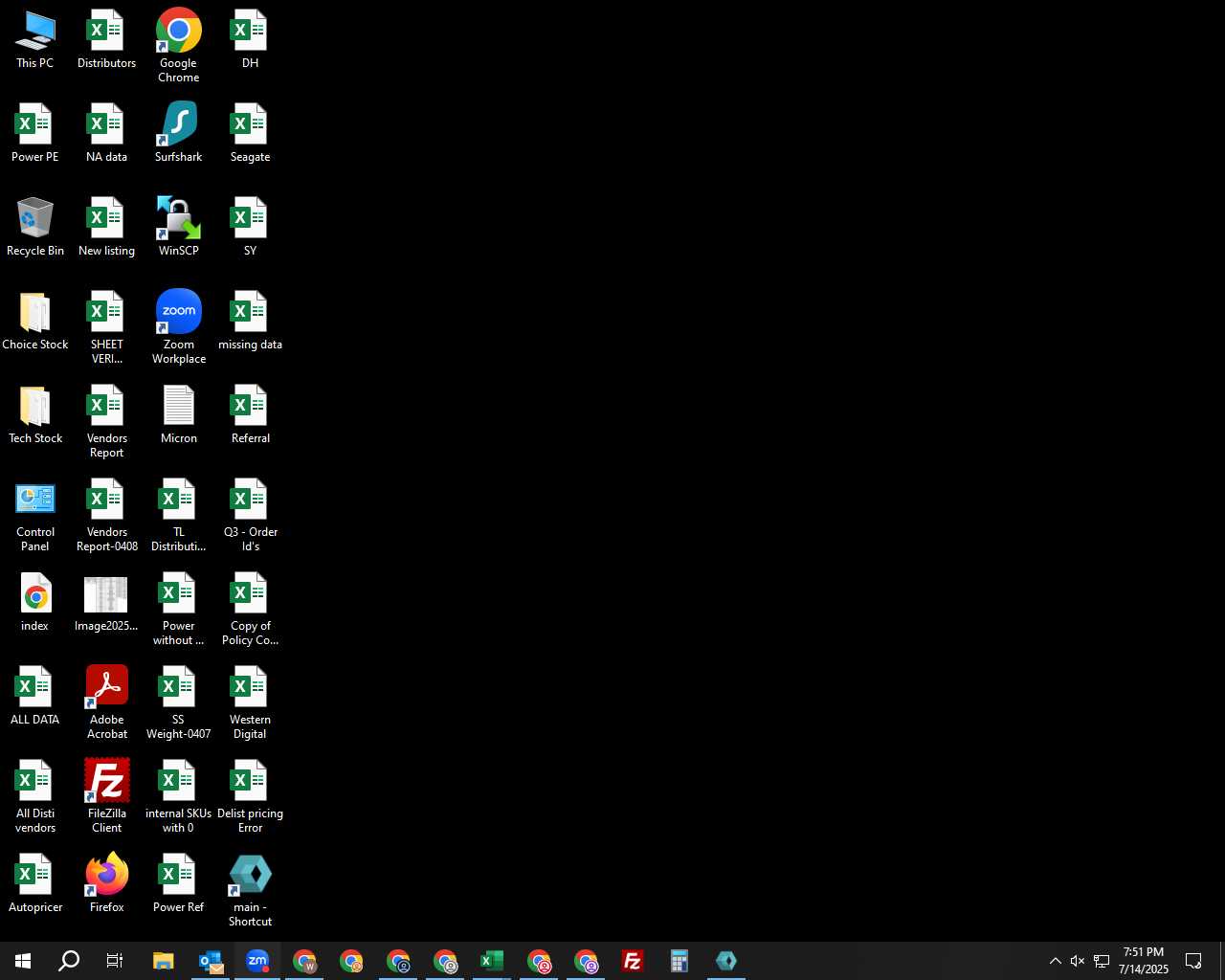Select the Autopricer Excel file
This screenshot has width=1225, height=980.
click(x=35, y=884)
